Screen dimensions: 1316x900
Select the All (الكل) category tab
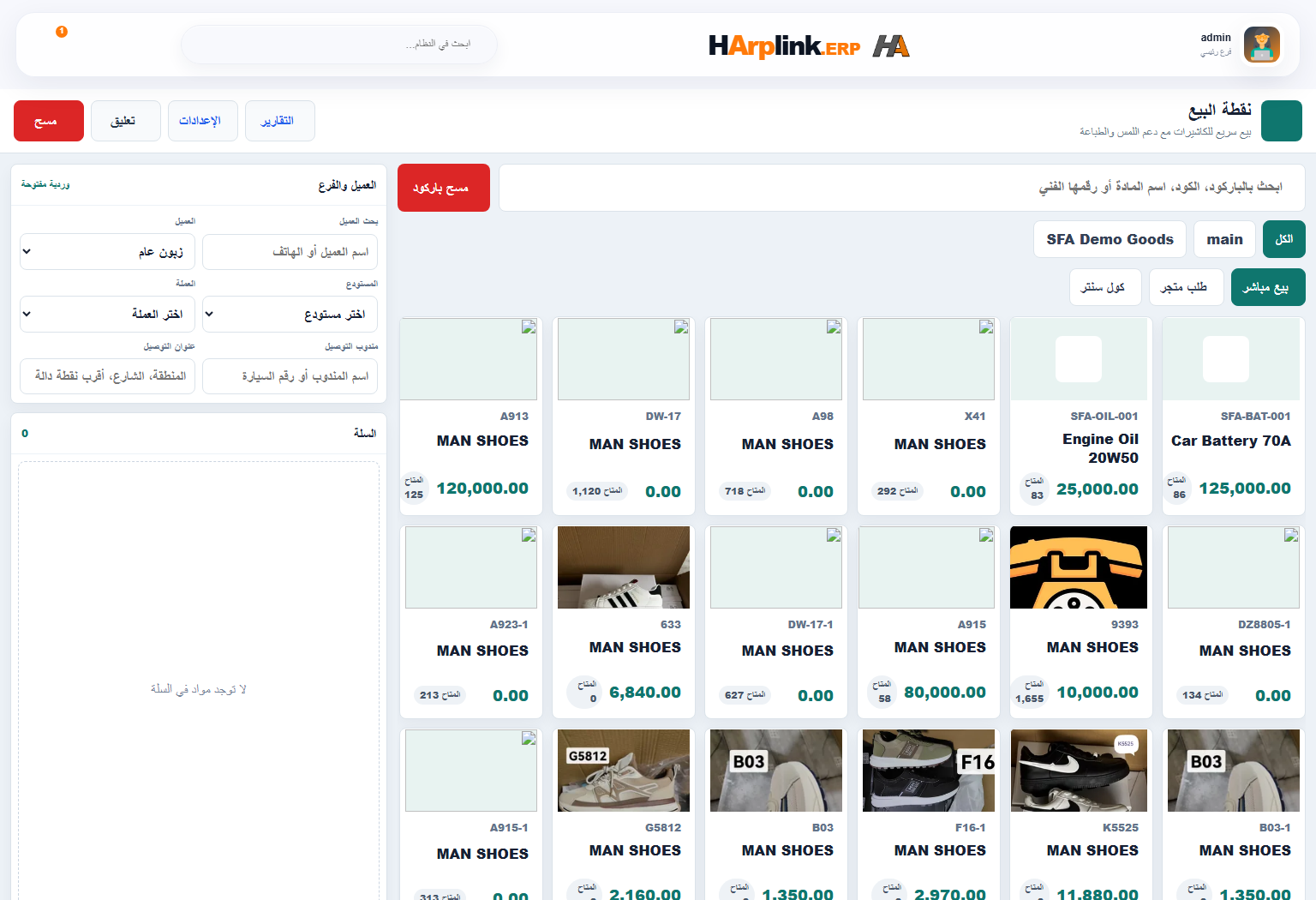click(1284, 239)
